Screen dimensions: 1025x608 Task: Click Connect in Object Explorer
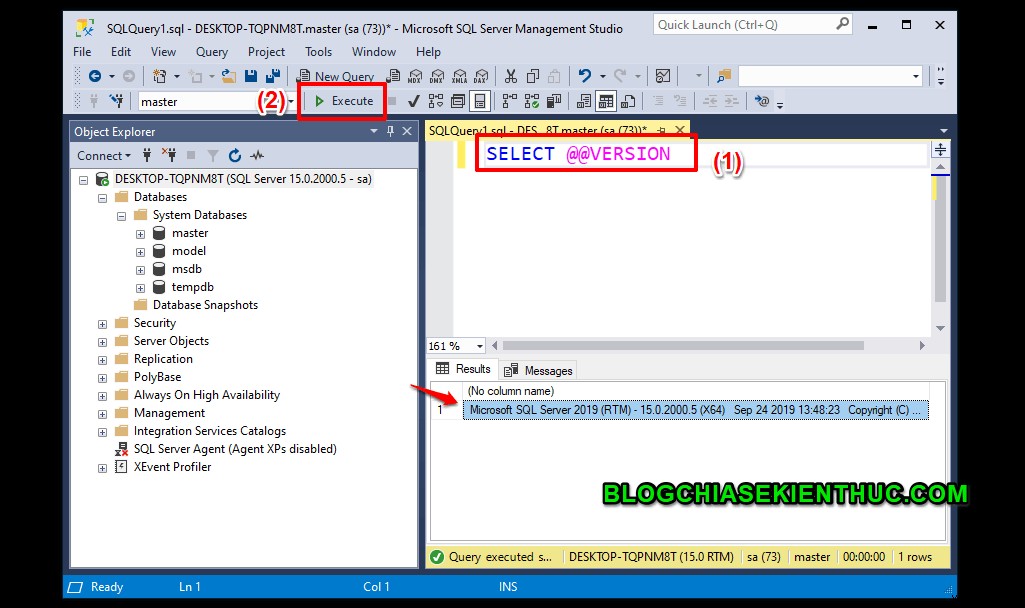click(x=100, y=155)
